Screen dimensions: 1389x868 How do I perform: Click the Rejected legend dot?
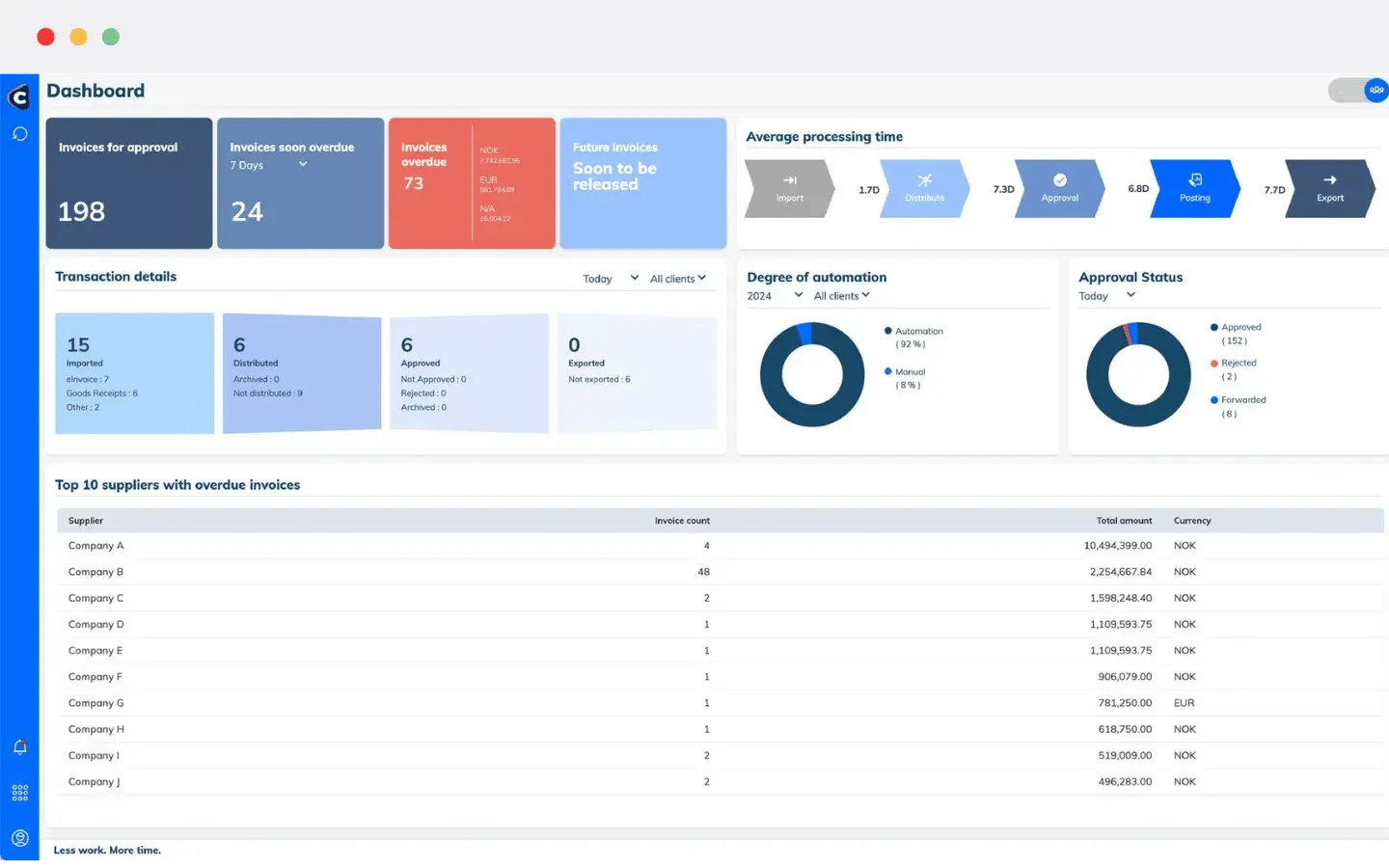tap(1214, 364)
